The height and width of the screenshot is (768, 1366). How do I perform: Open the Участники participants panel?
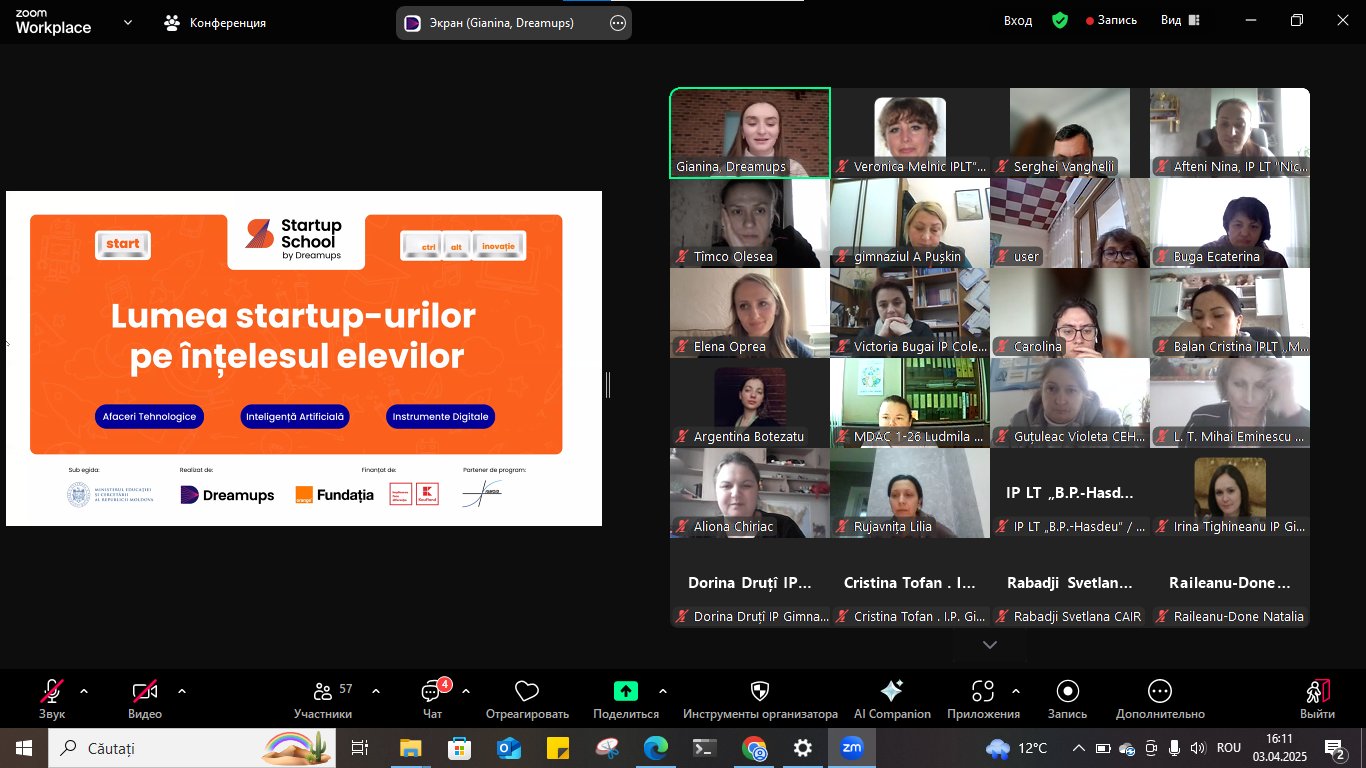[323, 699]
